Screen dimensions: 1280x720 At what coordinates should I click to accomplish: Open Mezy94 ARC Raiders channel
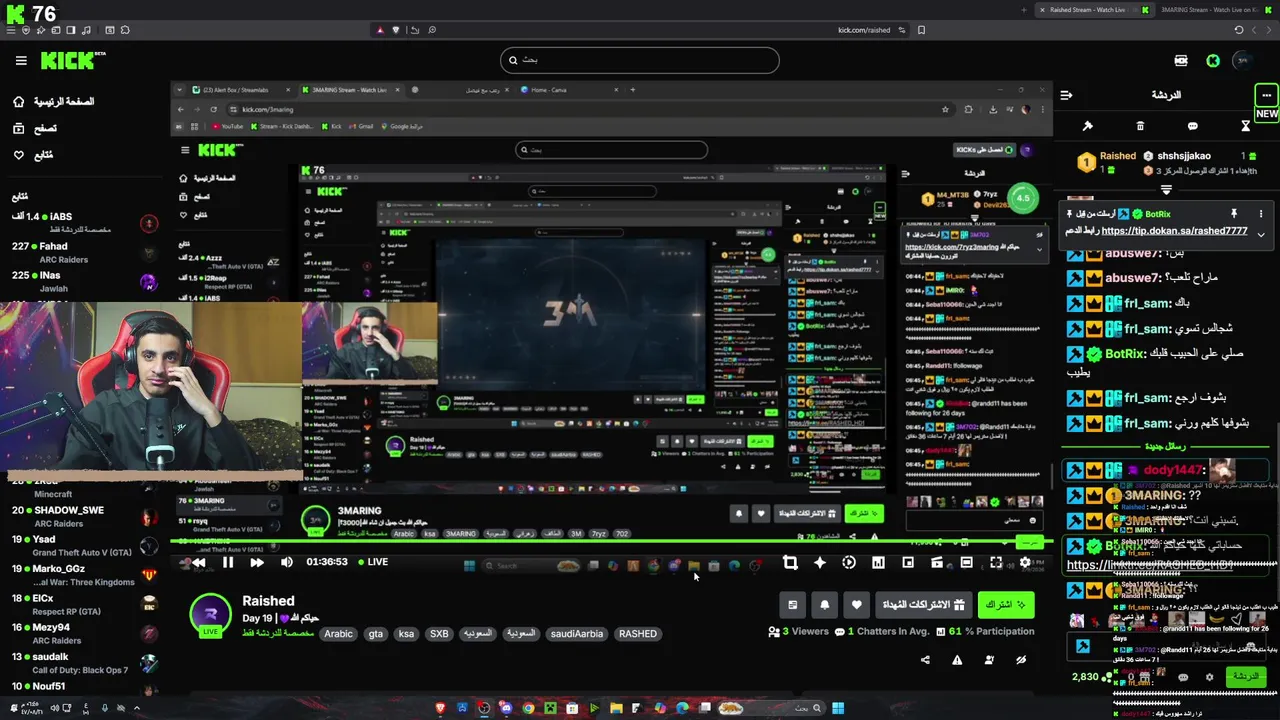(84, 633)
